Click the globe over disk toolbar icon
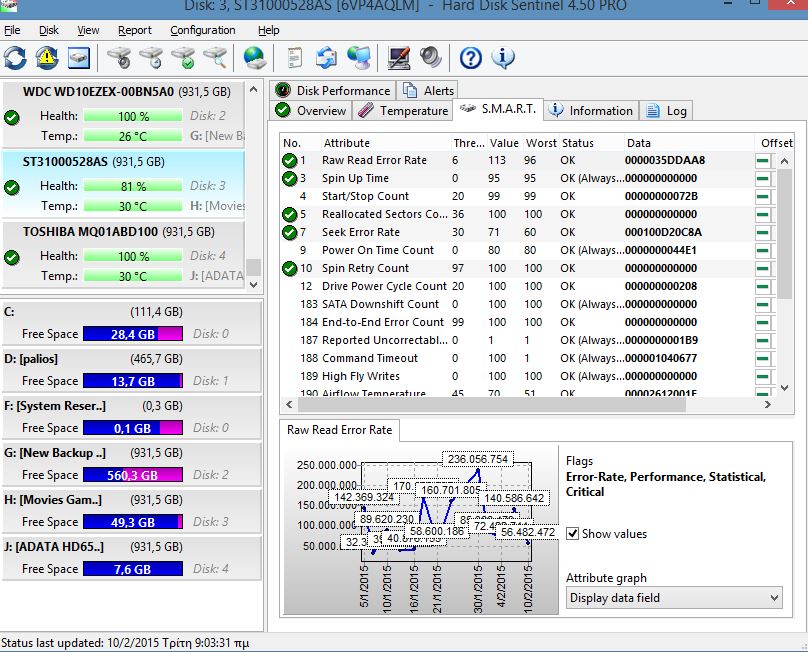The height and width of the screenshot is (652, 808). [254, 57]
